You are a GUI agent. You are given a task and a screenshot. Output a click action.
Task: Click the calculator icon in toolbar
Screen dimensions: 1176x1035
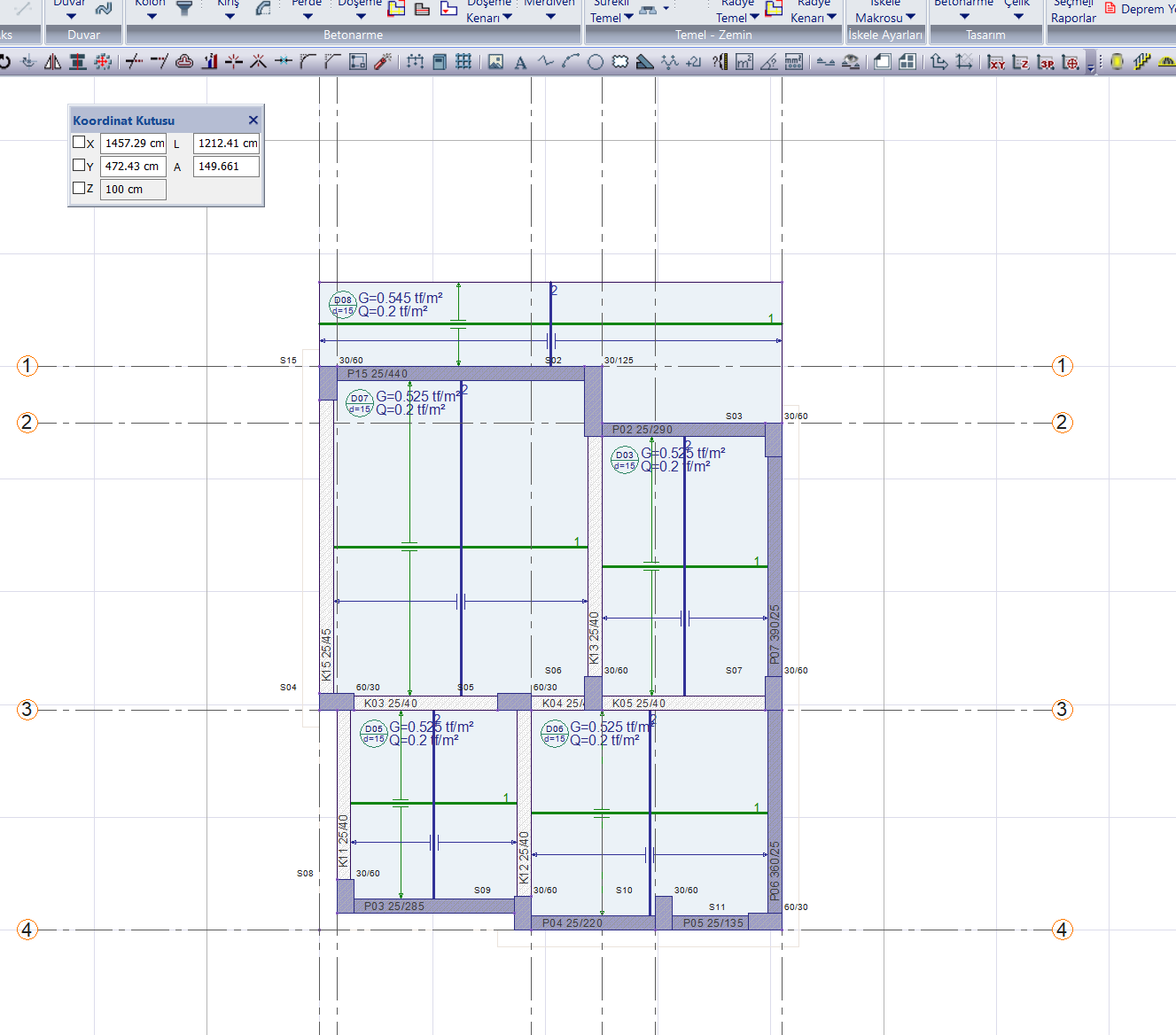pyautogui.click(x=439, y=62)
